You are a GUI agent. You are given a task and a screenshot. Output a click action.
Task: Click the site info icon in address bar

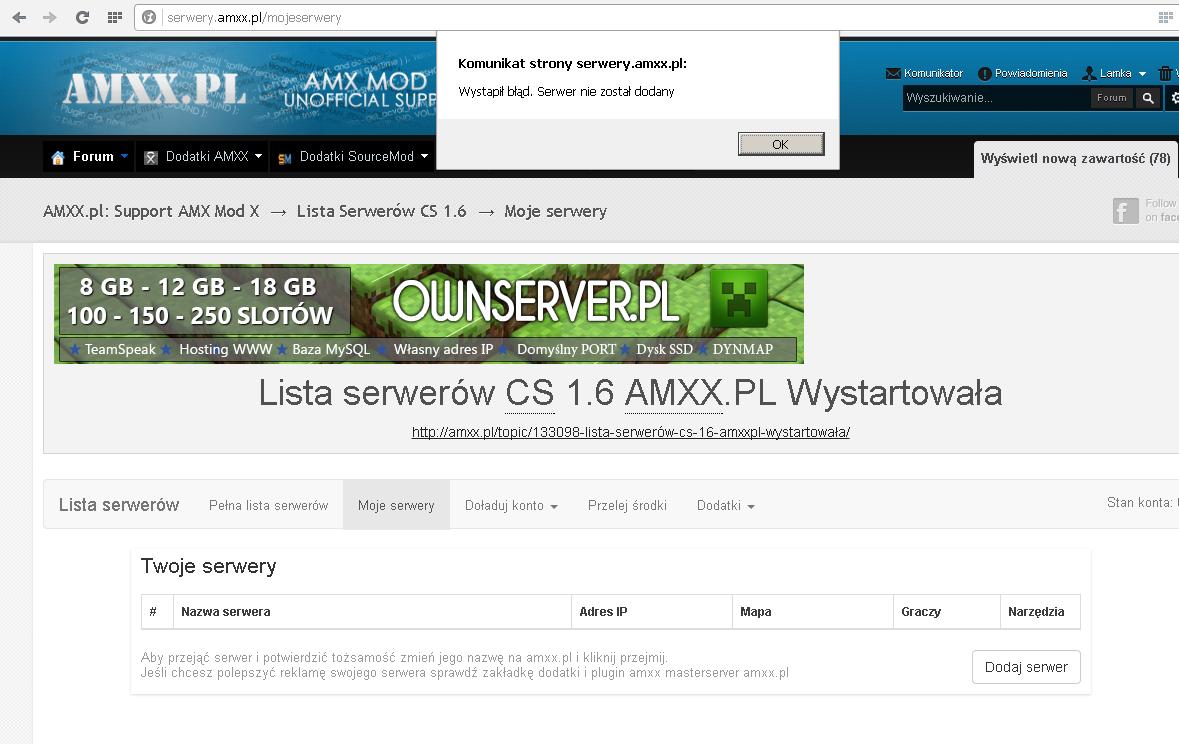click(x=149, y=17)
